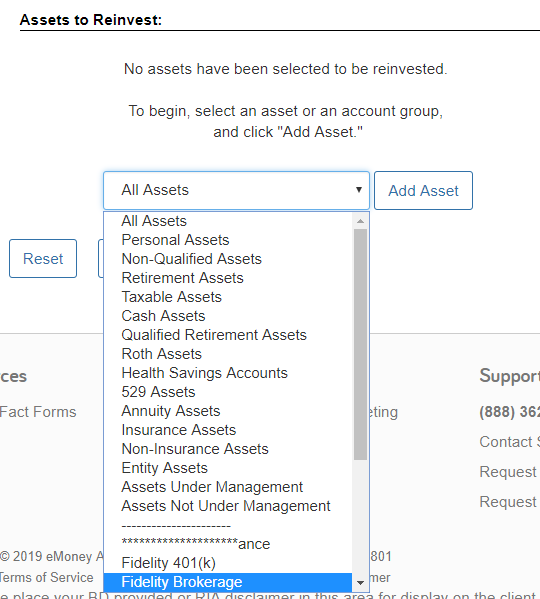The width and height of the screenshot is (540, 599).
Task: Select Non-Qualified Assets option
Action: (x=228, y=259)
